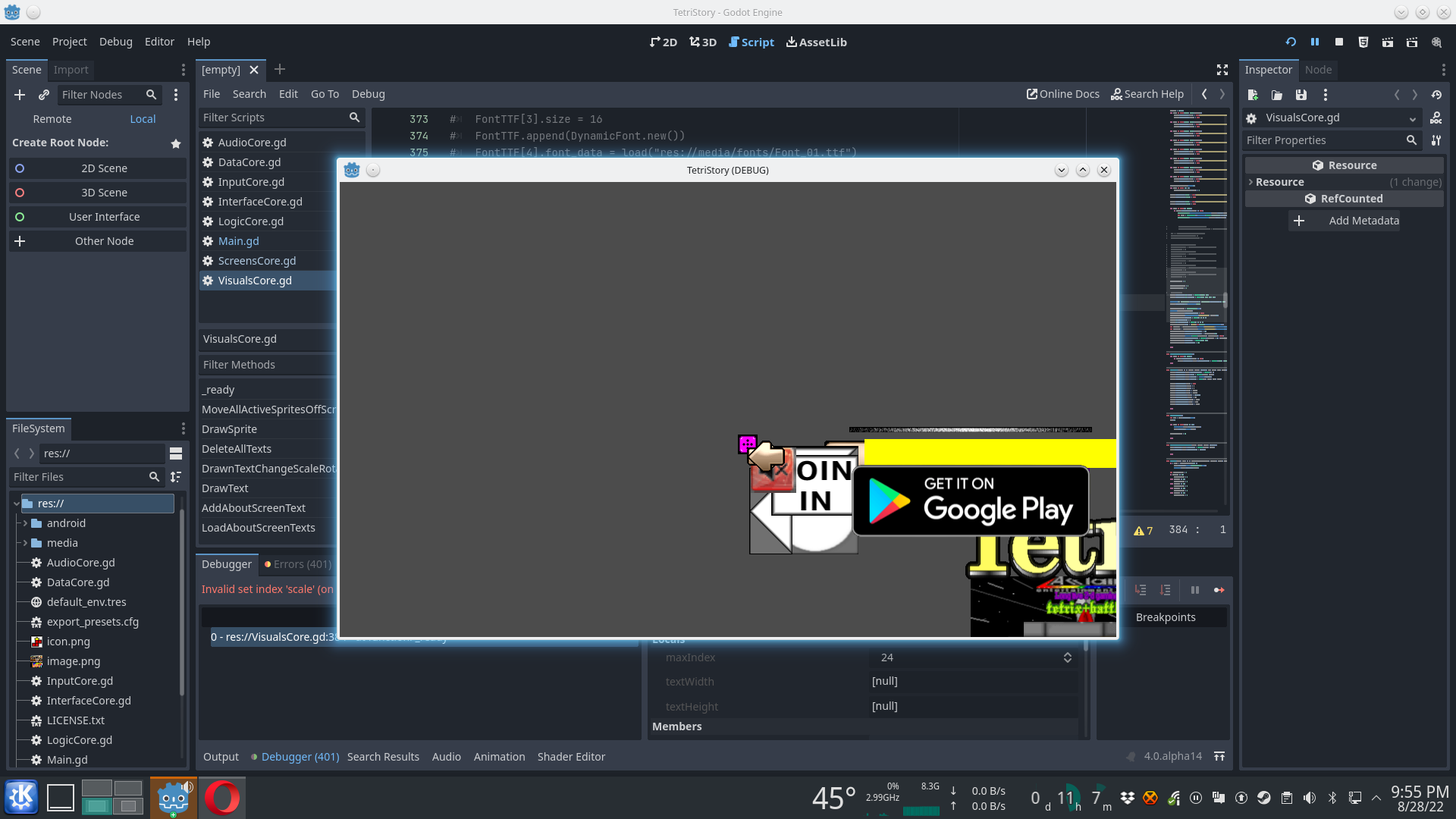
Task: Show script warnings count
Action: [x=1144, y=530]
